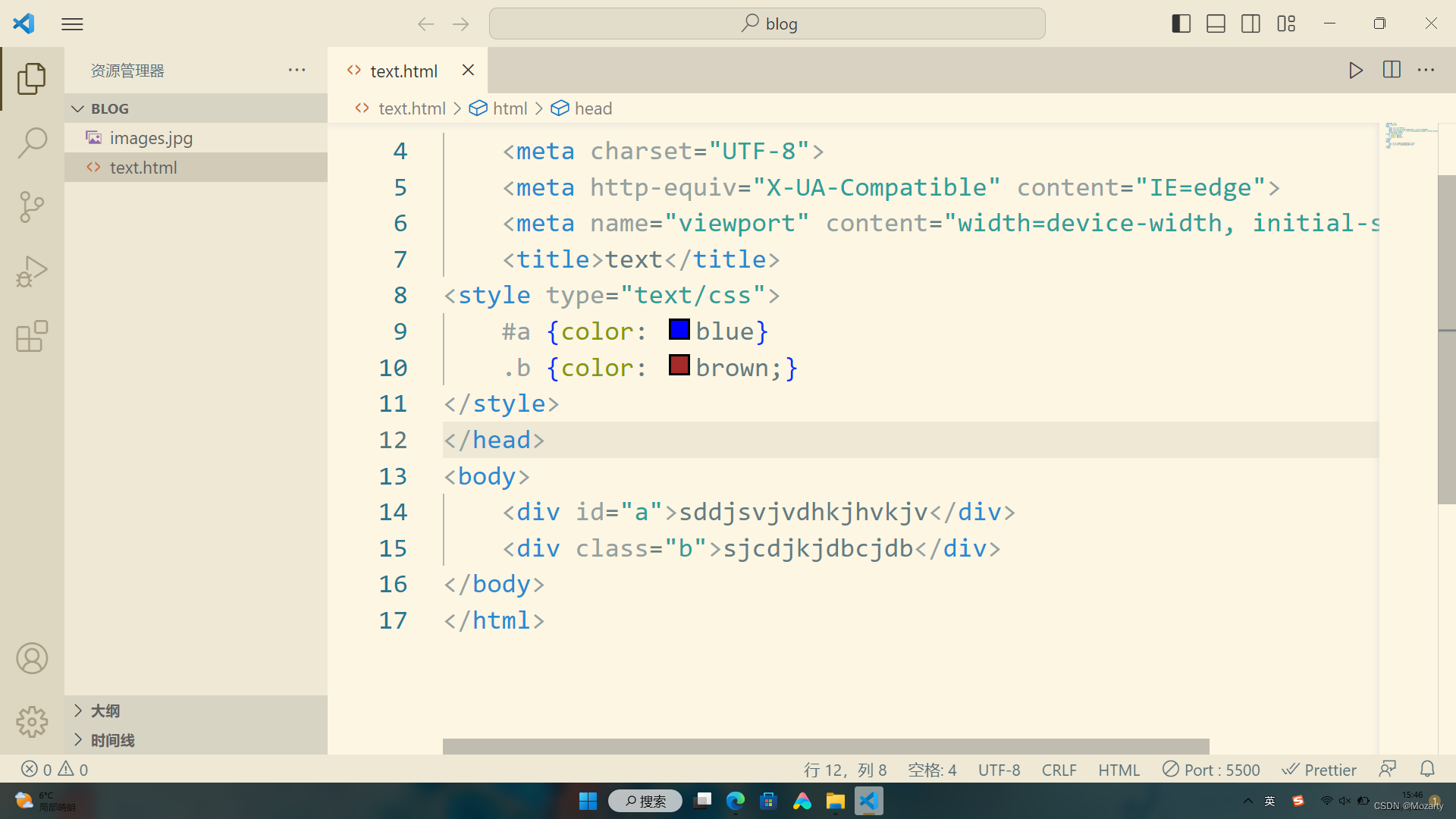Close the text.html editor tab
Screen dimensions: 1456x819
pos(468,70)
